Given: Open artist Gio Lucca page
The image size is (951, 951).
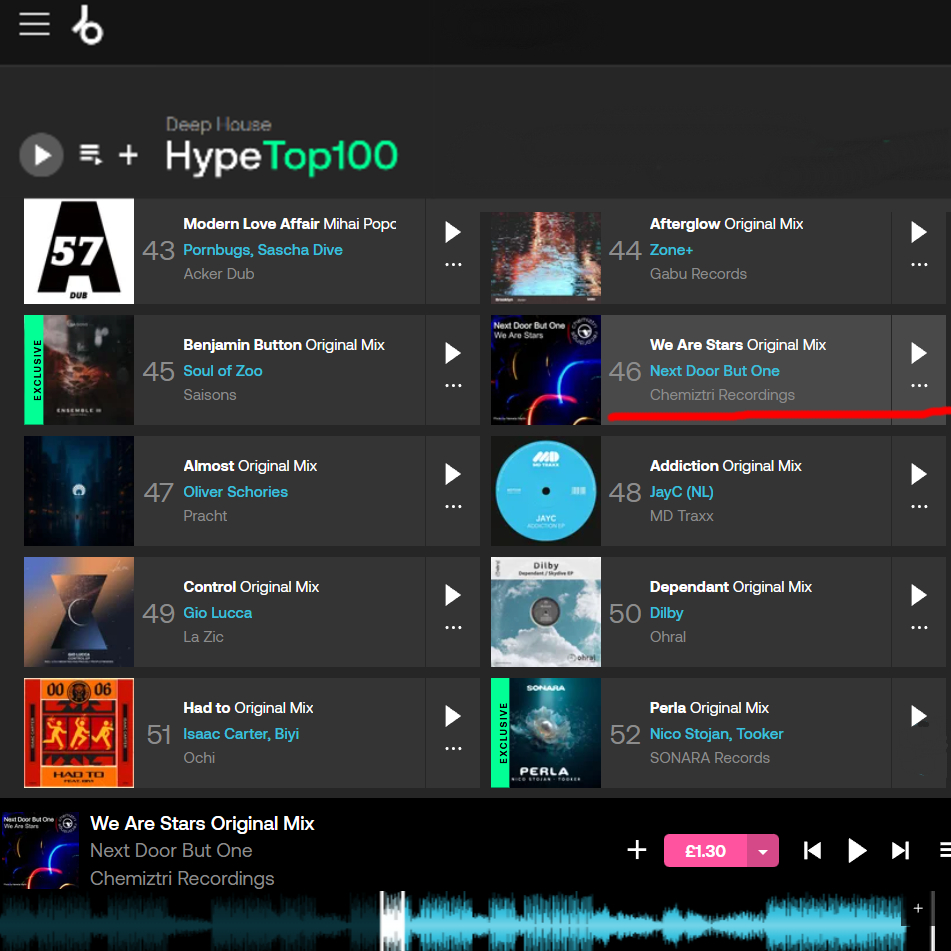Looking at the screenshot, I should (218, 613).
